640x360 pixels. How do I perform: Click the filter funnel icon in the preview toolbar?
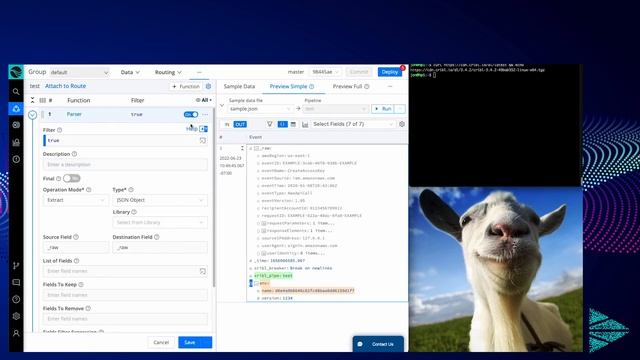(x=270, y=124)
